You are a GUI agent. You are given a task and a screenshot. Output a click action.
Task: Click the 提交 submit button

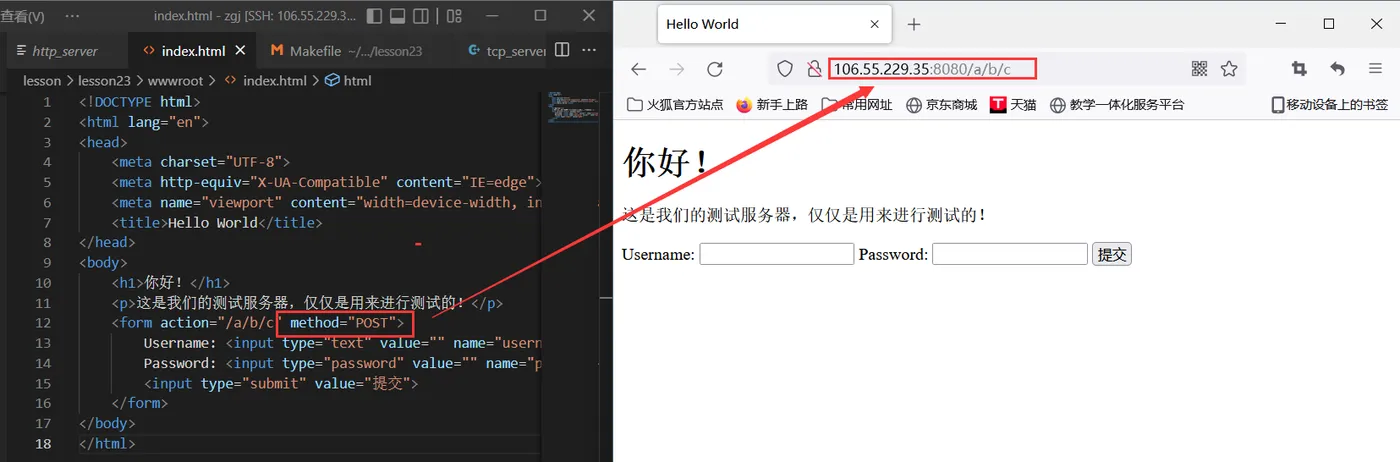[x=1112, y=254]
